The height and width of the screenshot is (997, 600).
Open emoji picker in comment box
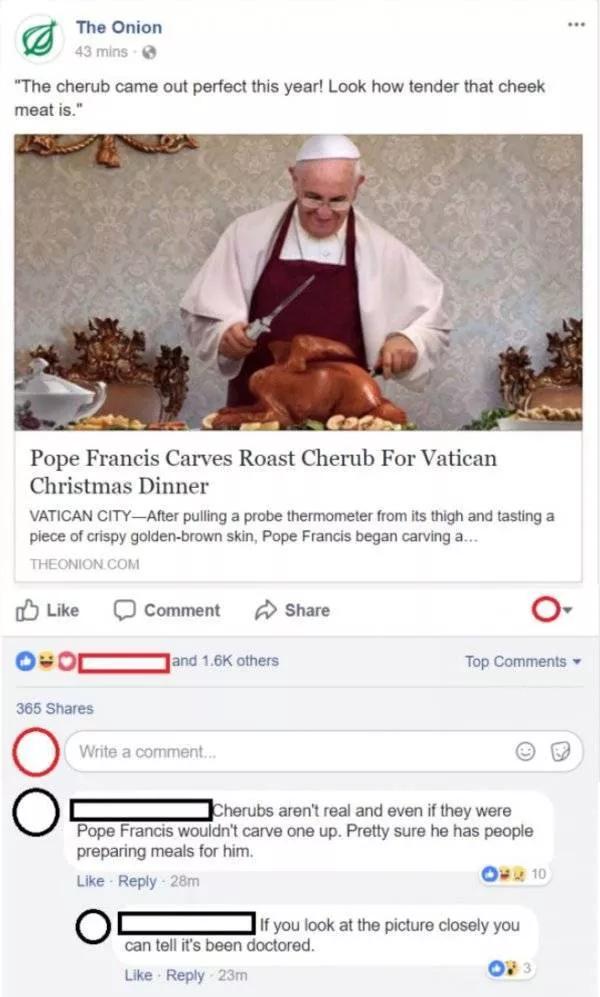525,752
